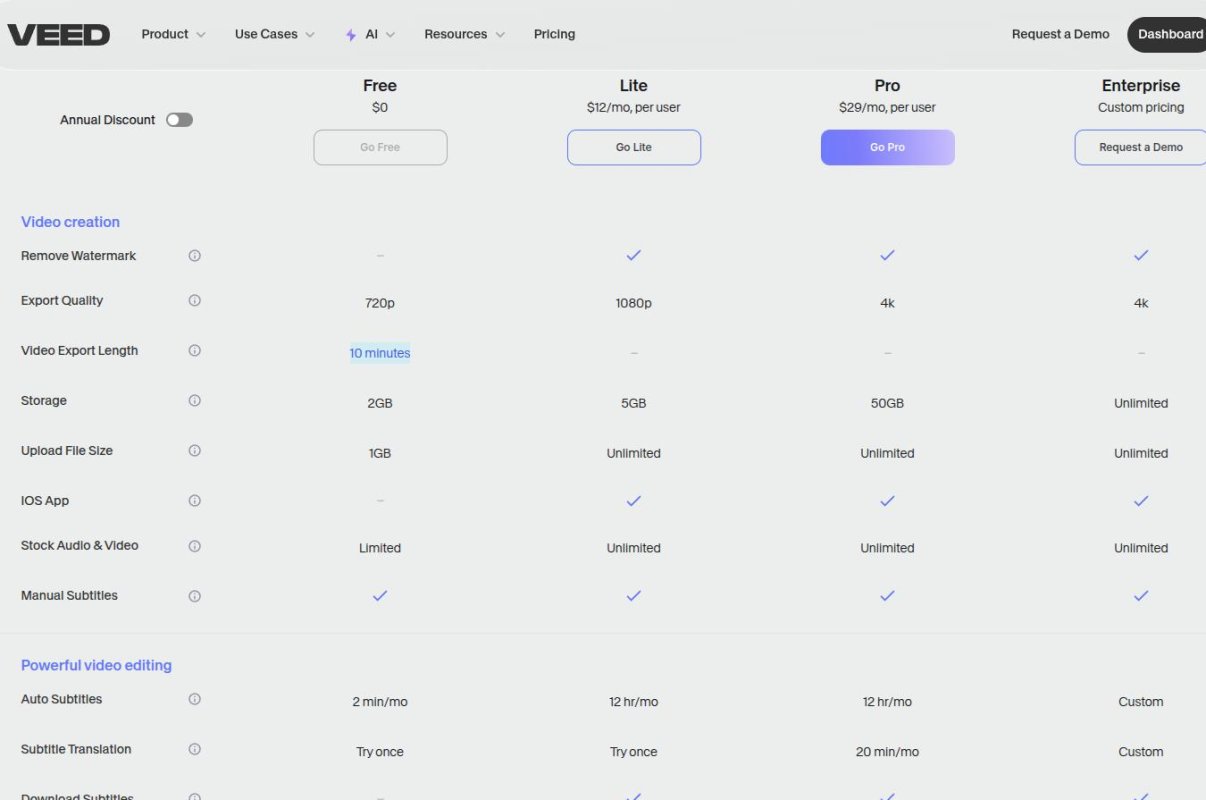Enable the Annual Discount toggle

pyautogui.click(x=179, y=119)
